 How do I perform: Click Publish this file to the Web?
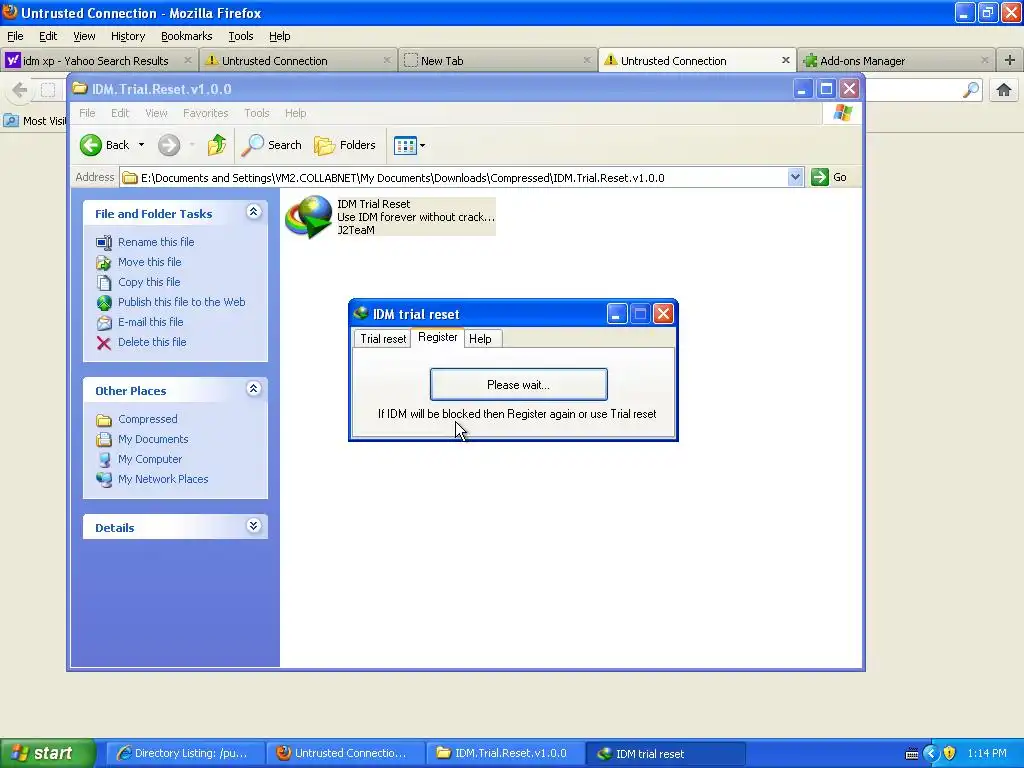click(x=182, y=302)
